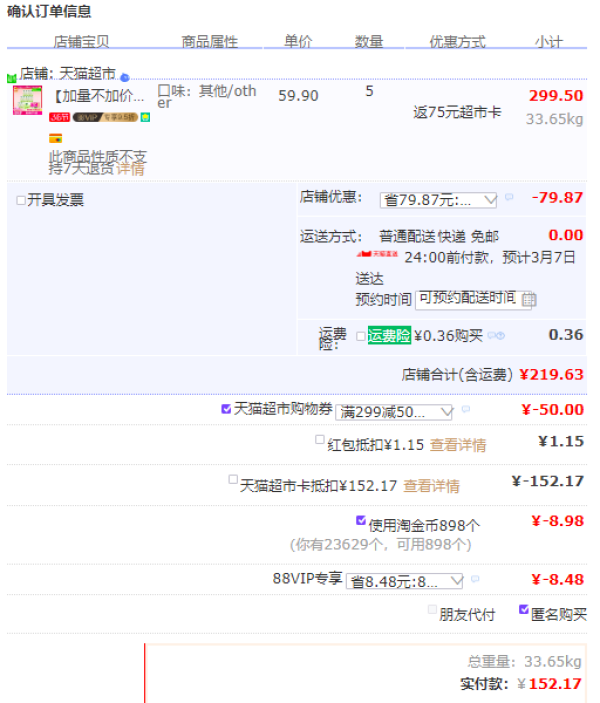Open calendar icon in delivery time field

click(529, 299)
